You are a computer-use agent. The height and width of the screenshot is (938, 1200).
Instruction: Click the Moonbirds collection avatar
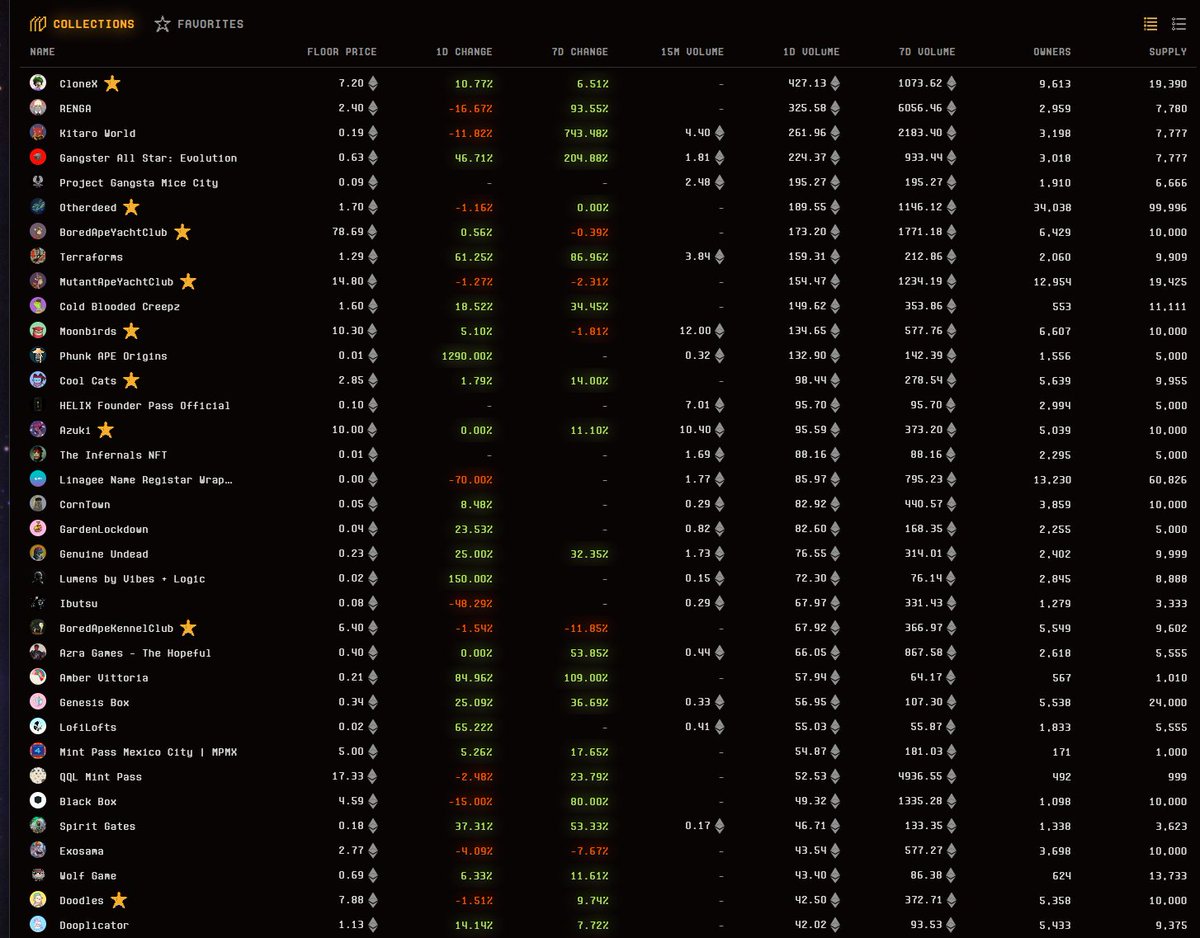click(x=38, y=331)
